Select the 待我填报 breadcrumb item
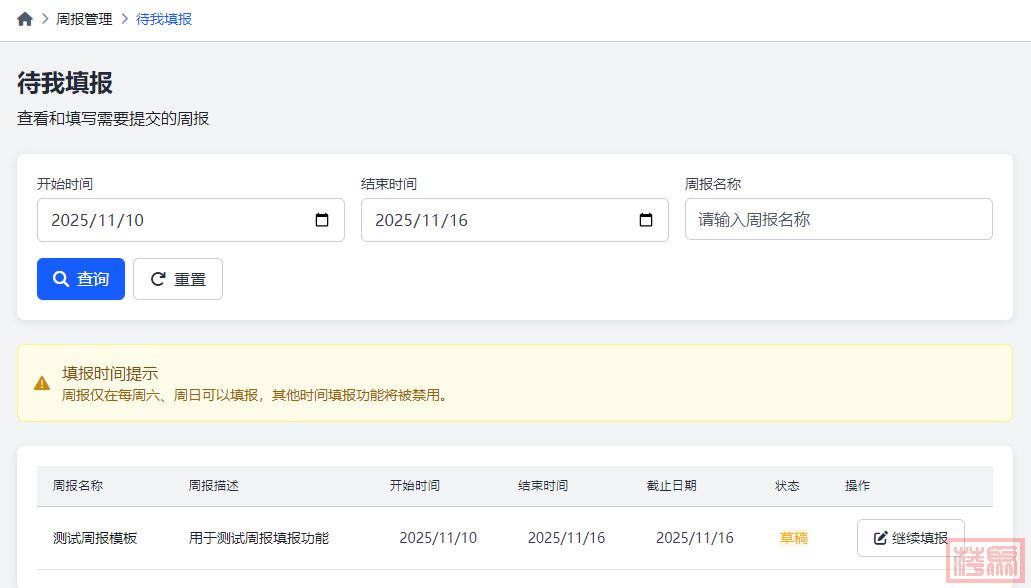This screenshot has width=1031, height=588. [164, 19]
